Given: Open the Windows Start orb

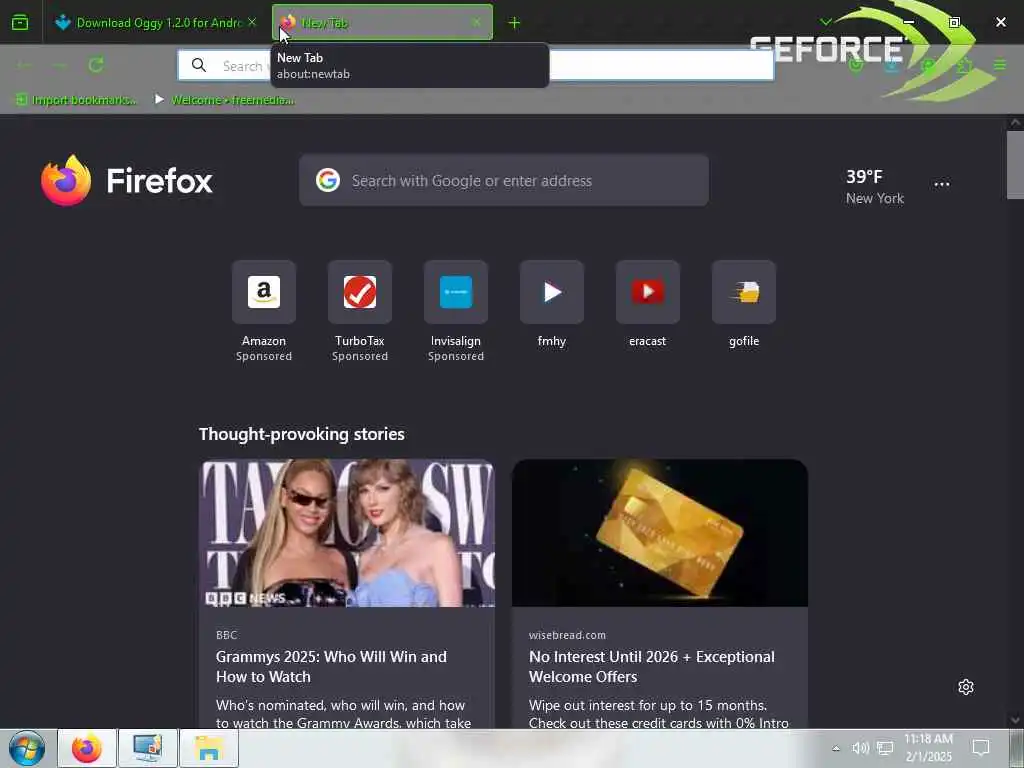Looking at the screenshot, I should click(x=27, y=748).
